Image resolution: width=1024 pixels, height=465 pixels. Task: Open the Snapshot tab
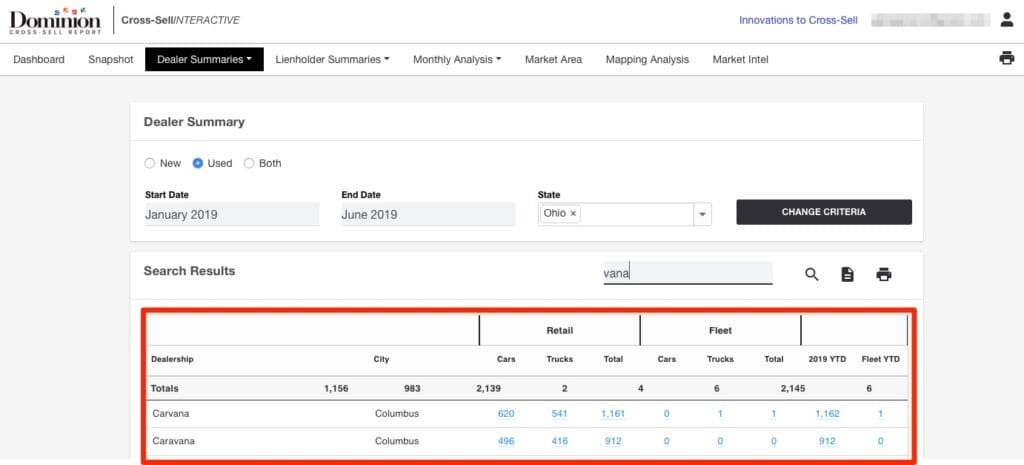click(110, 59)
